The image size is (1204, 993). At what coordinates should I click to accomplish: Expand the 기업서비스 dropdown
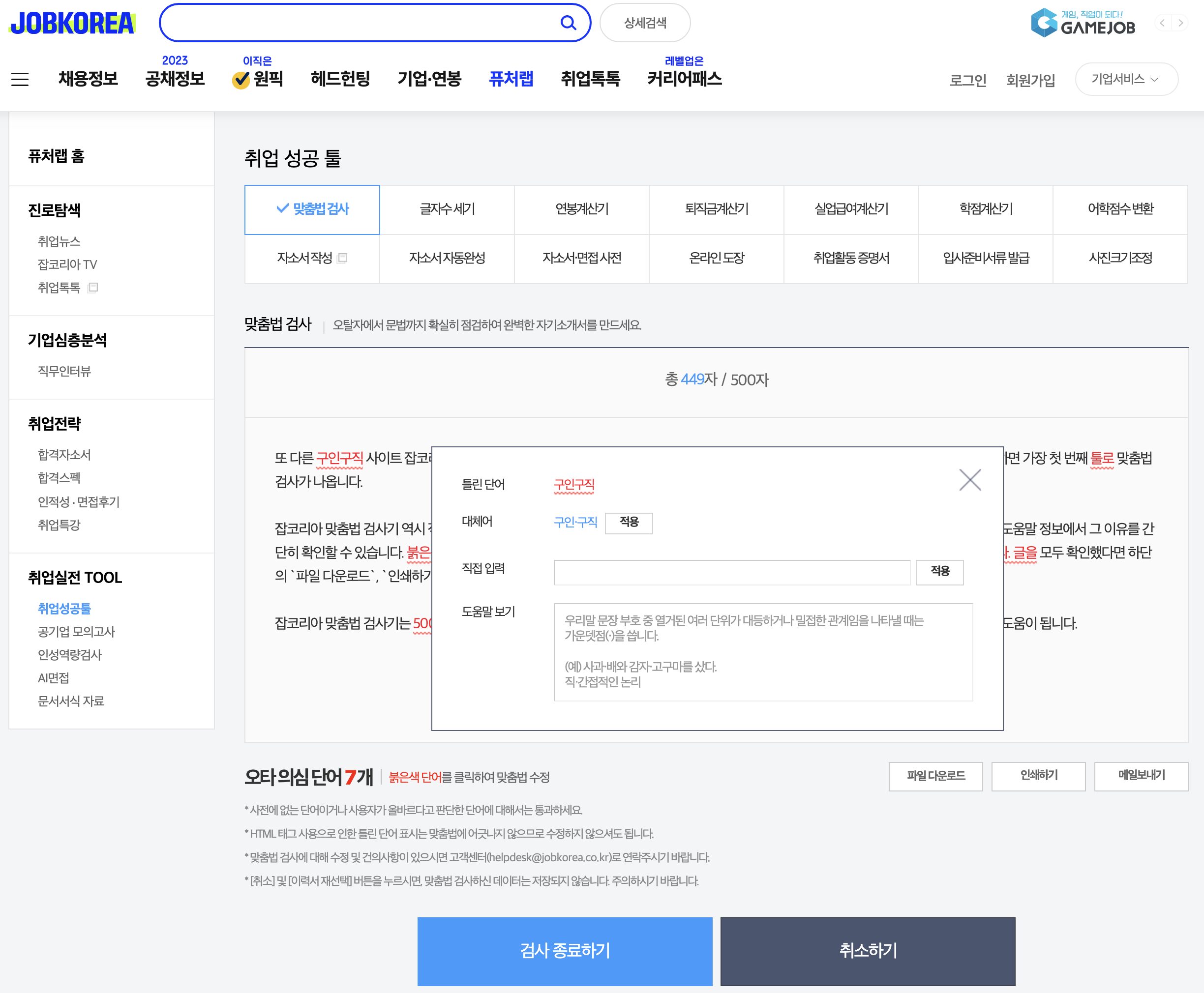1126,79
